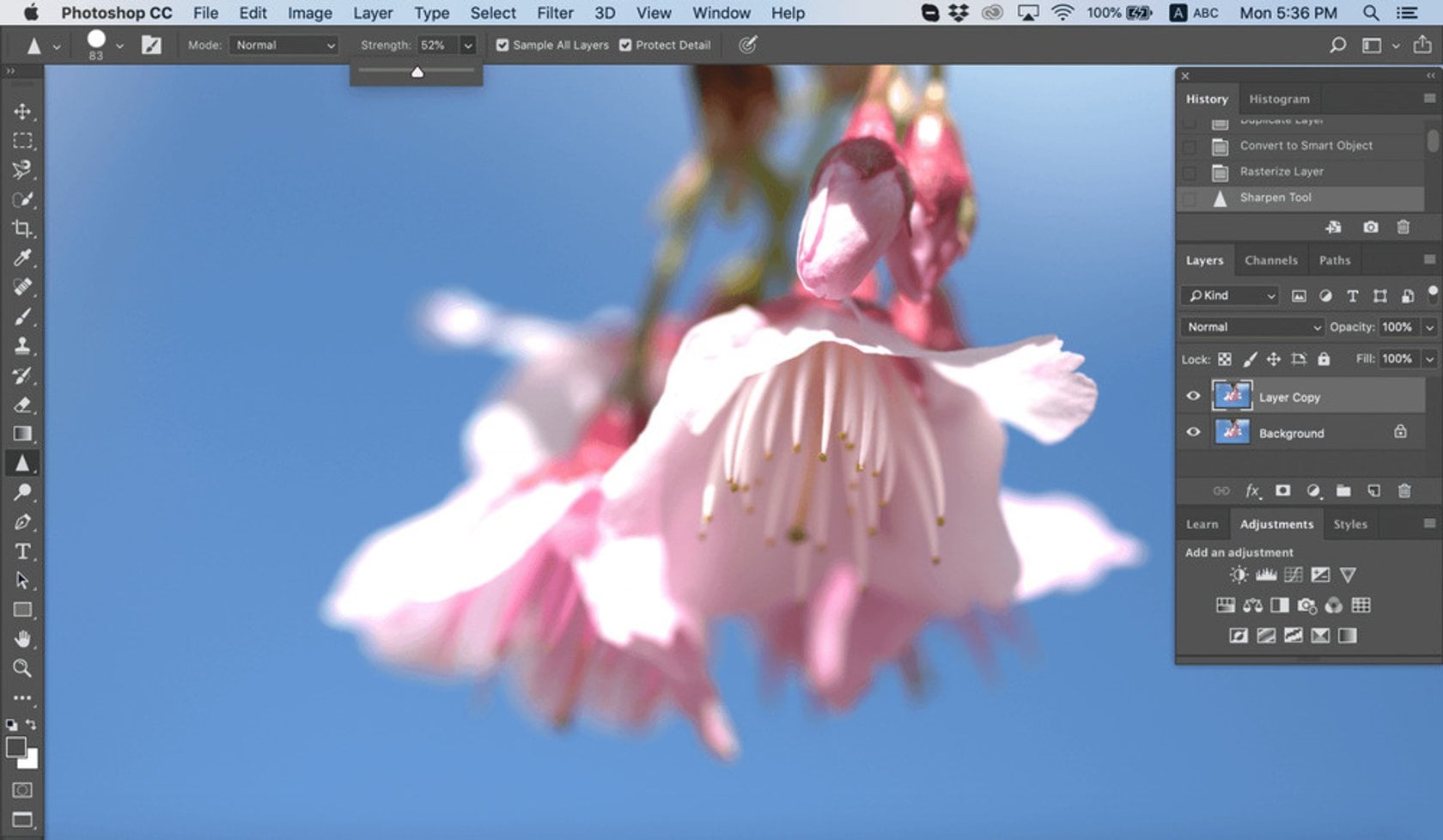Switch to the Channels tab
The height and width of the screenshot is (840, 1443).
[1270, 259]
